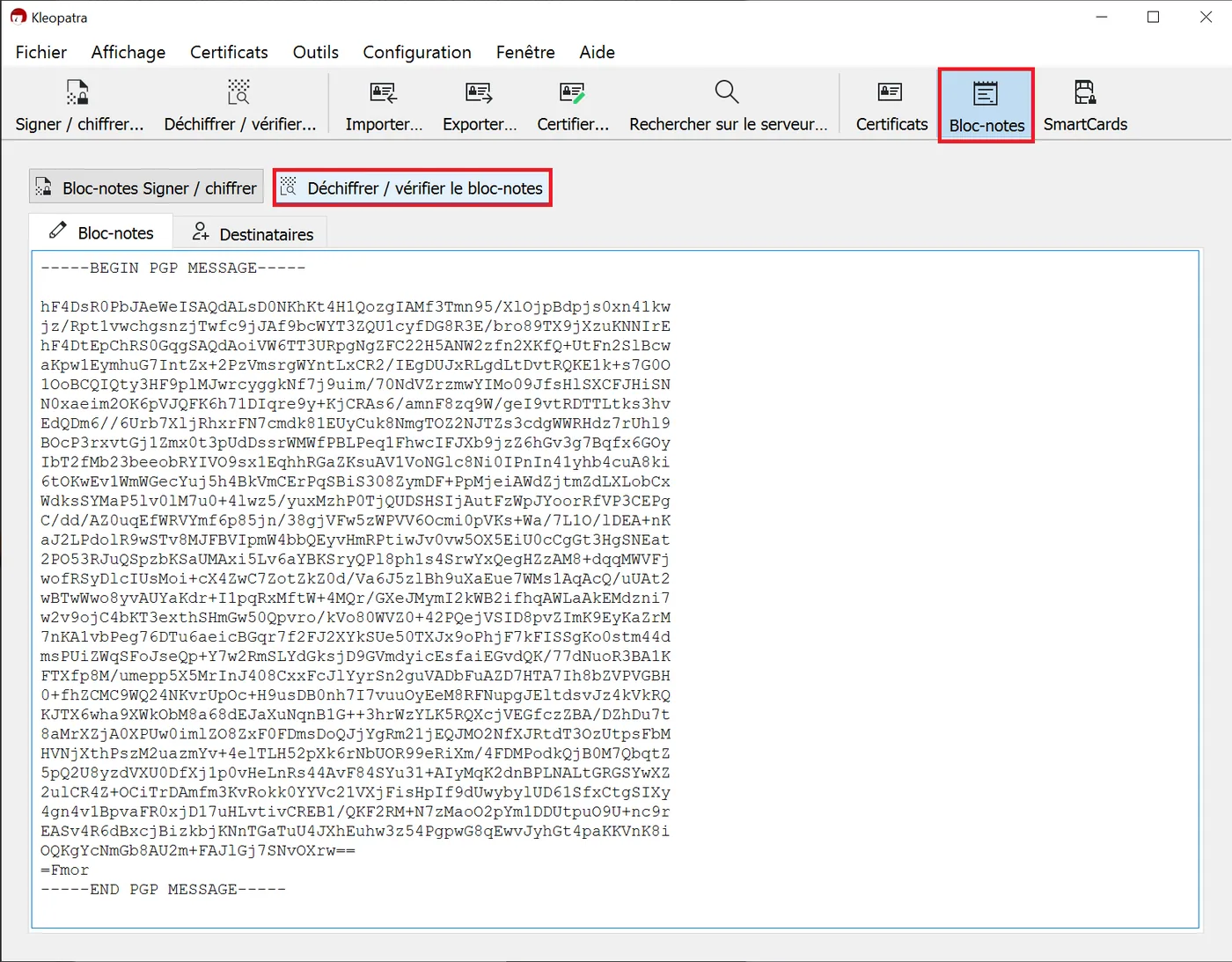Click the line starting with OQKgYcNmGb8AU2m

pos(198,850)
